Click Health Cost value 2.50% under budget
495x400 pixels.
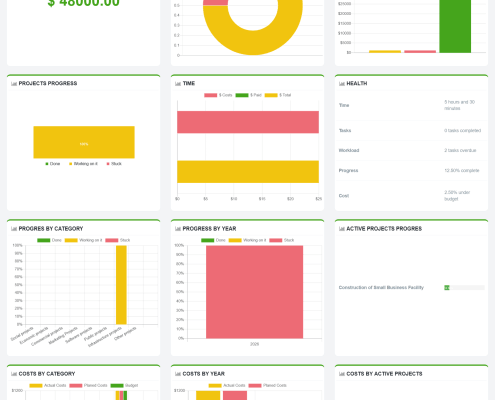pyautogui.click(x=457, y=196)
